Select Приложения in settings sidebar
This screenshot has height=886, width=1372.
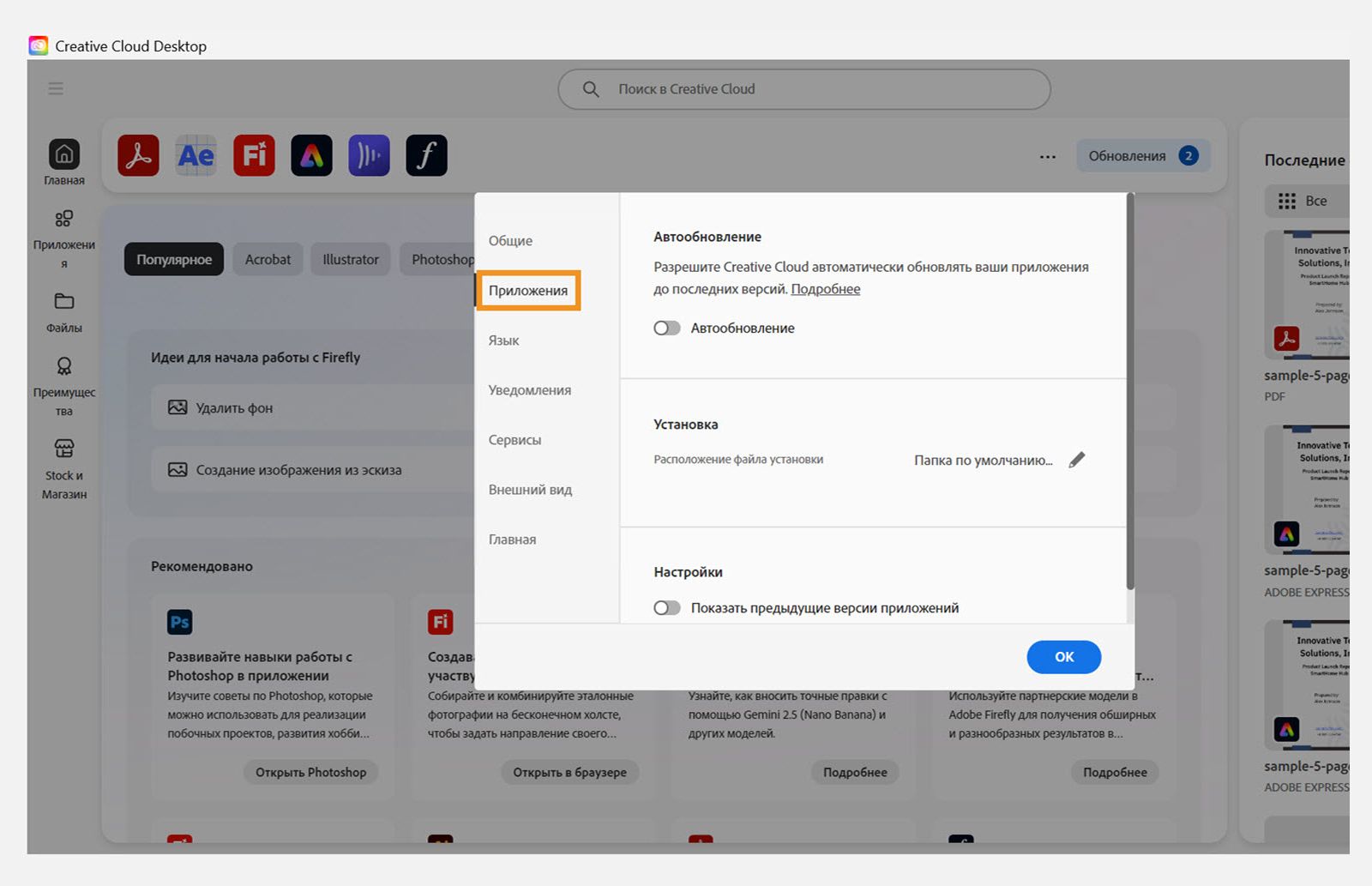point(528,291)
